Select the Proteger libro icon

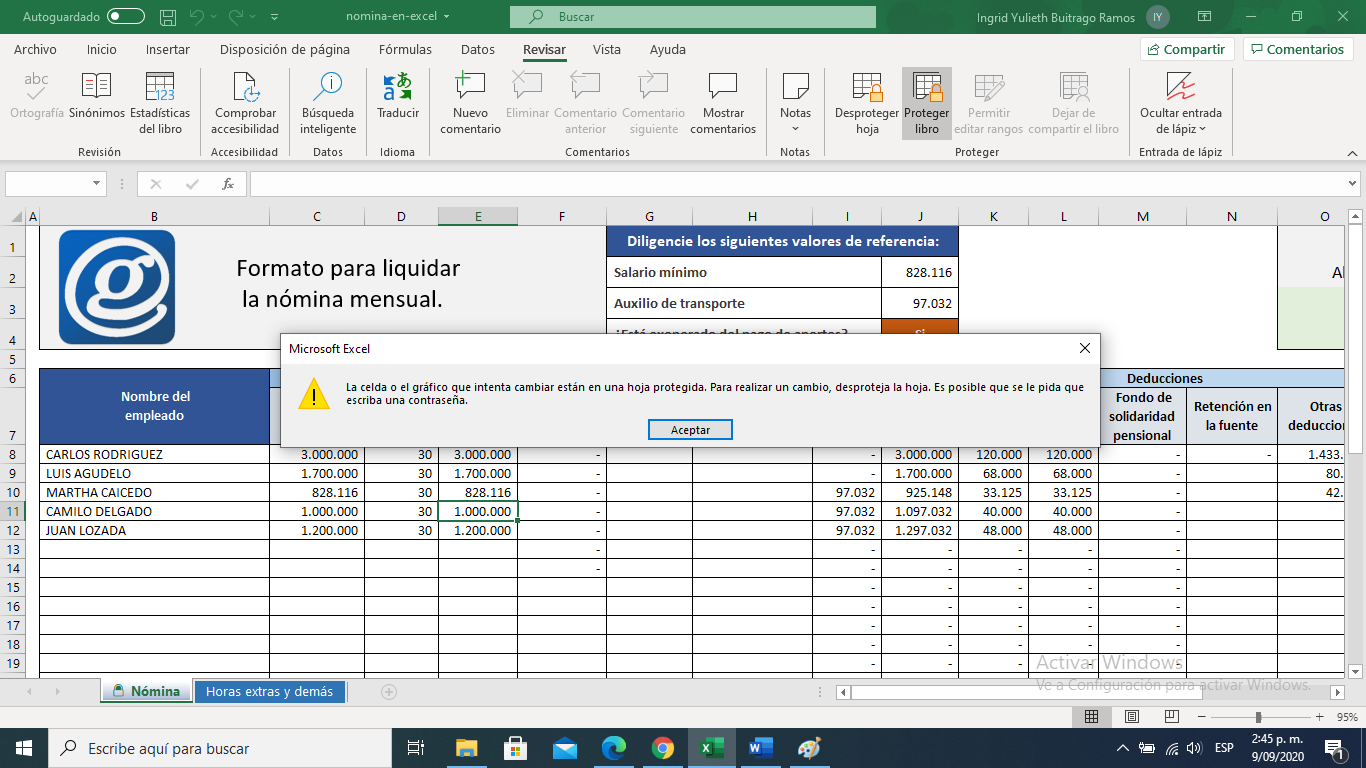click(x=927, y=88)
